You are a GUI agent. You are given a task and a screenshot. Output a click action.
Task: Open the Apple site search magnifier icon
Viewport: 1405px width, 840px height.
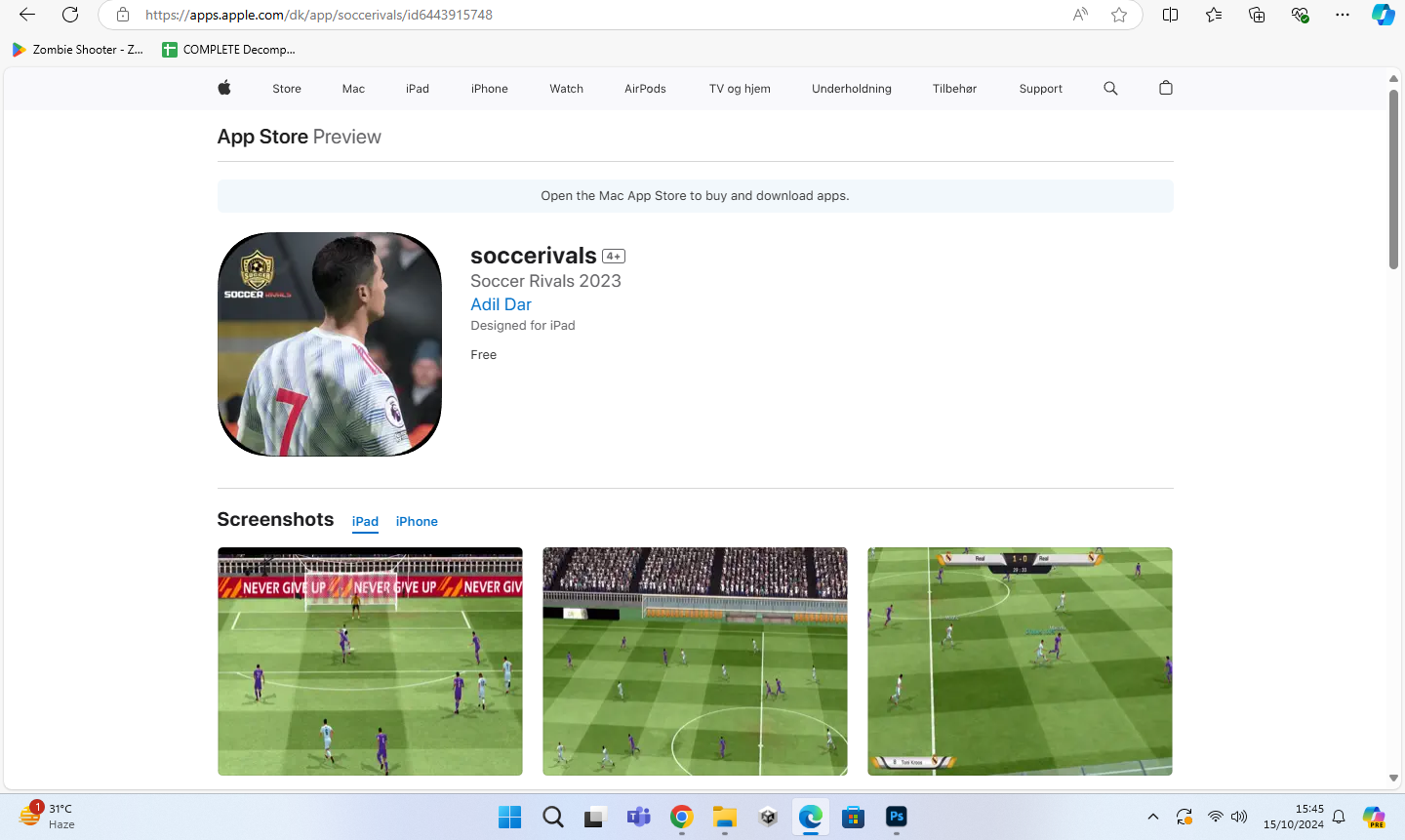tap(1110, 88)
